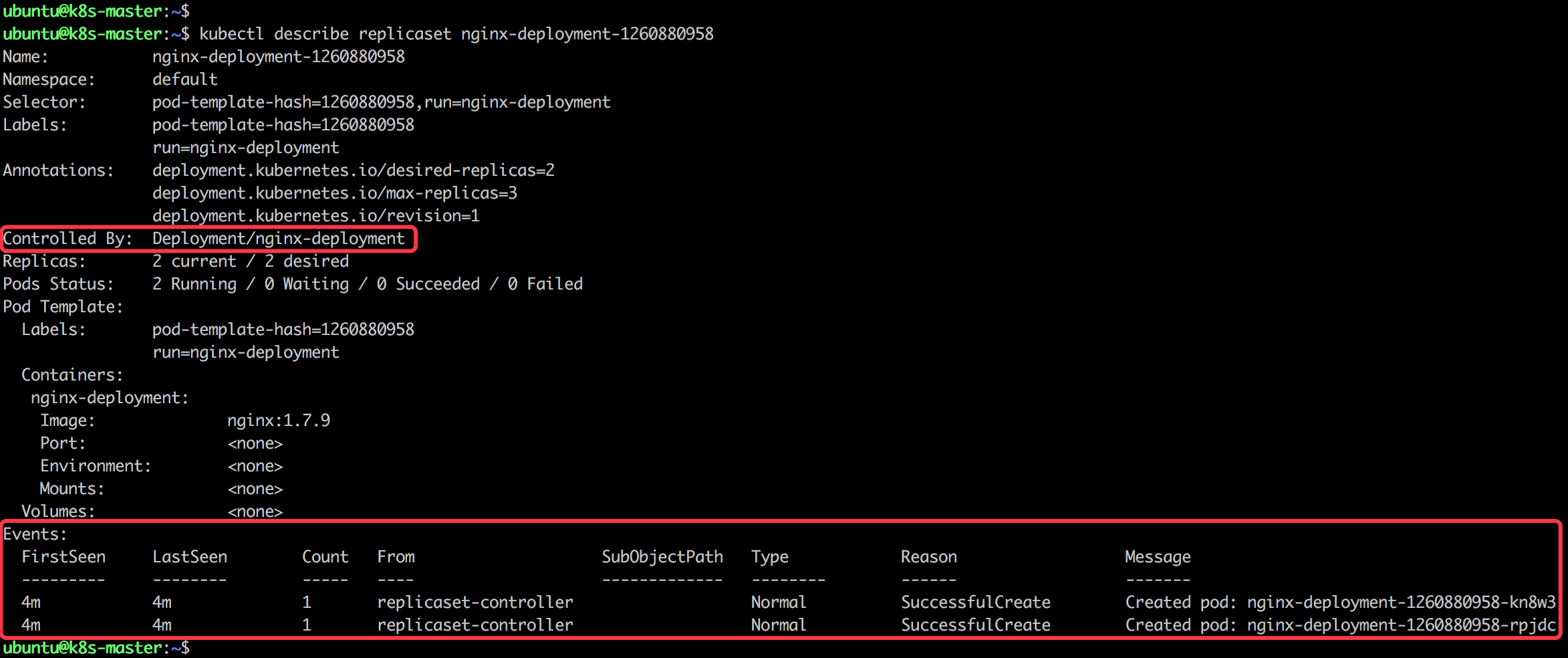The image size is (1568, 658).
Task: Click the desired-replicas=2 annotation line
Action: click(354, 171)
